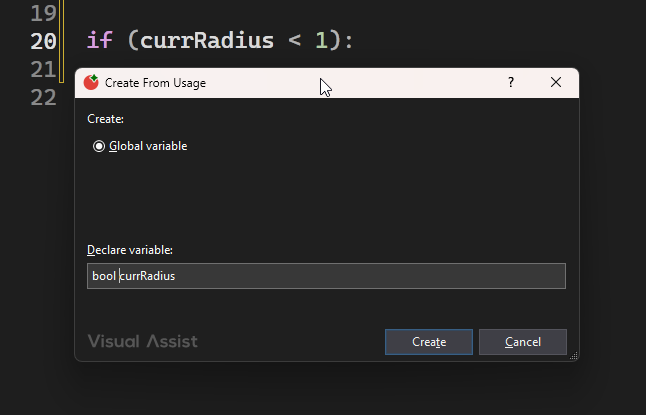646x415 pixels.
Task: Select the Global variable radio button
Action: click(99, 146)
